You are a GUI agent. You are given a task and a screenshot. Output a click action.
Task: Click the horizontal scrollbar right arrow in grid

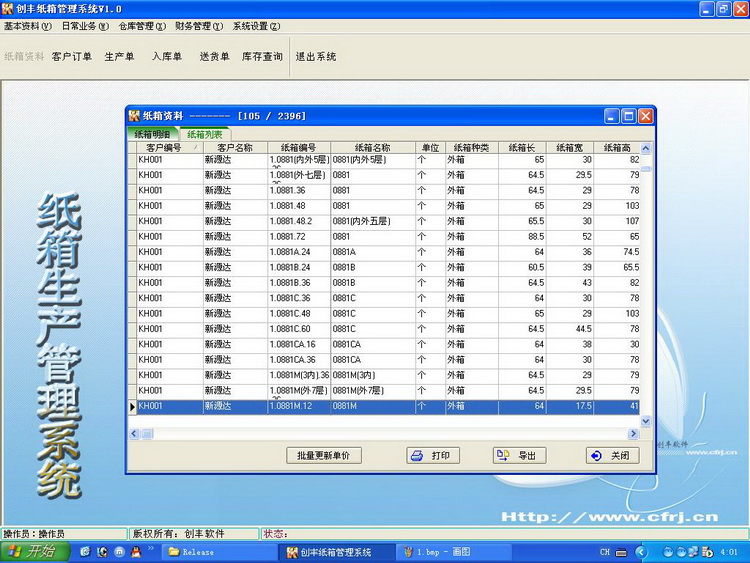pos(632,434)
